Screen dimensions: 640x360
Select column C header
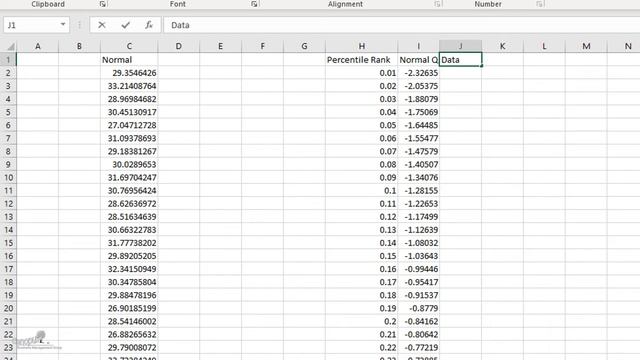(129, 47)
